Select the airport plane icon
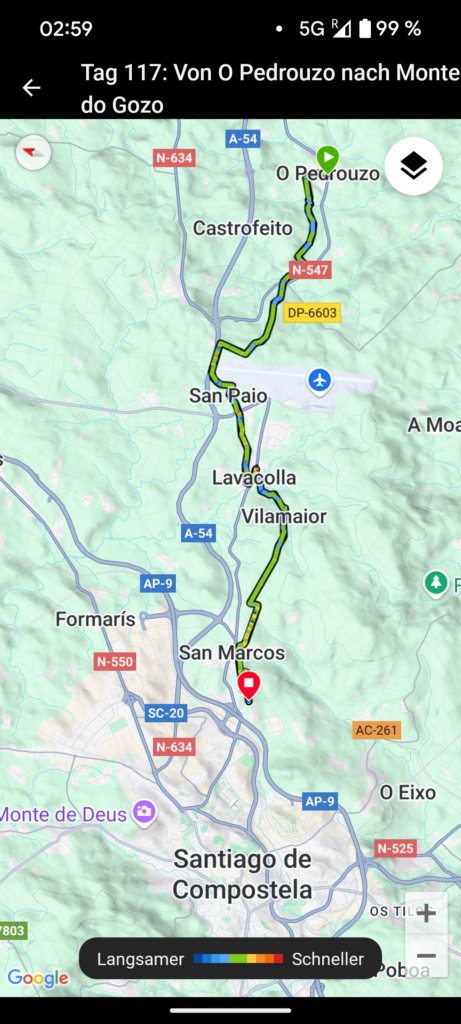Screen dimensions: 461x1024 coord(319,379)
